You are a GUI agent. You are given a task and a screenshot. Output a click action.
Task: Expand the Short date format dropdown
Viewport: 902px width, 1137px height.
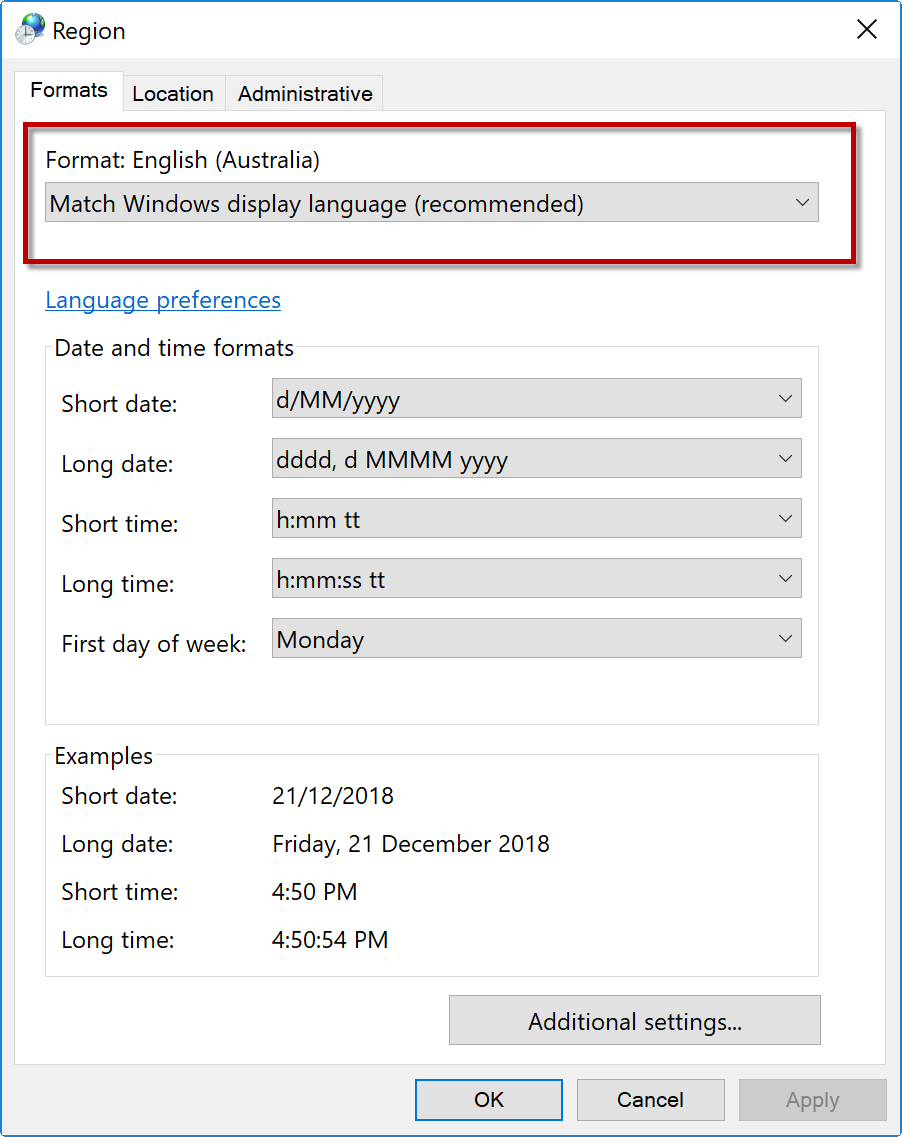tap(536, 400)
